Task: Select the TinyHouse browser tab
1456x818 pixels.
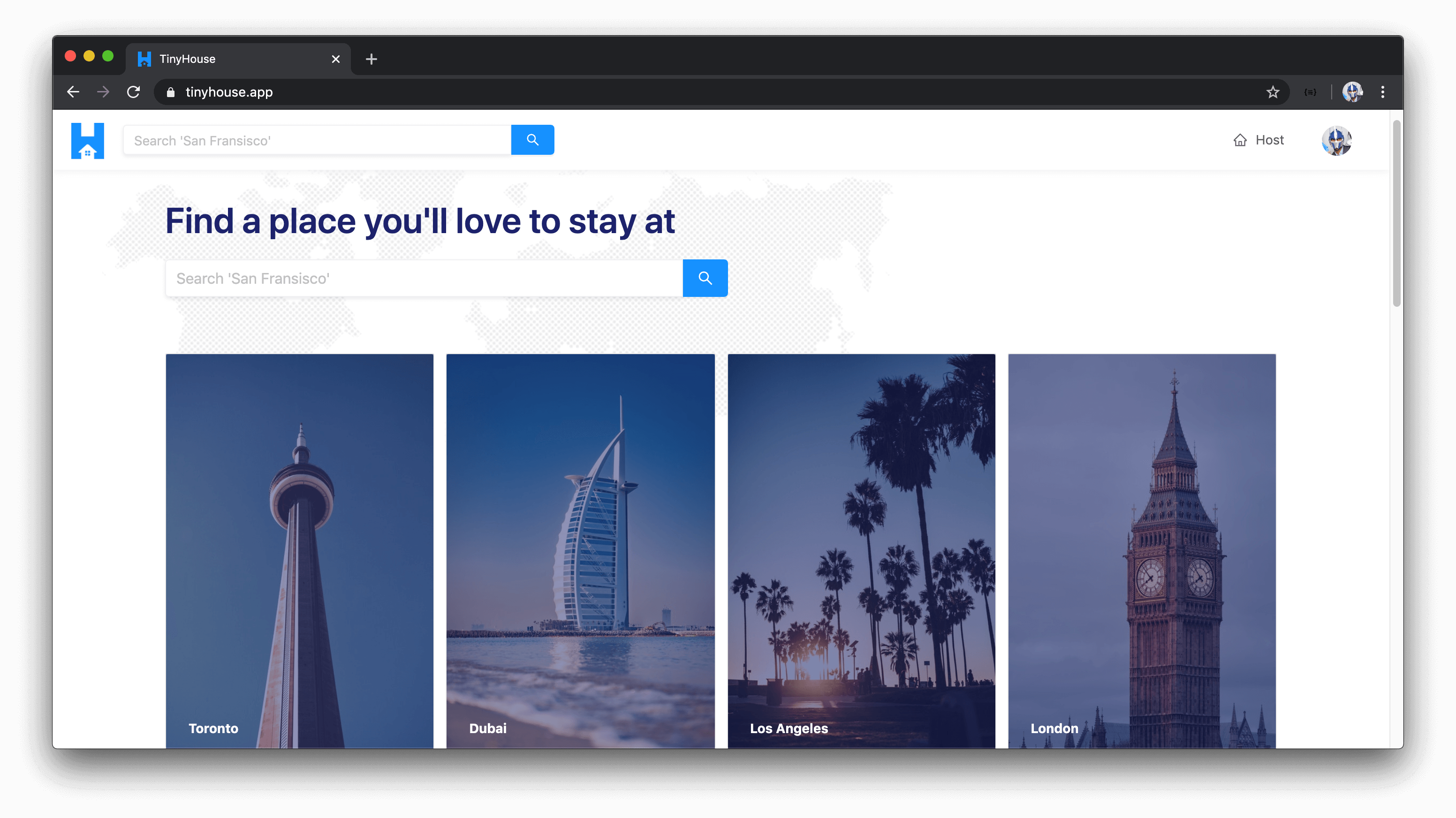Action: [x=238, y=59]
